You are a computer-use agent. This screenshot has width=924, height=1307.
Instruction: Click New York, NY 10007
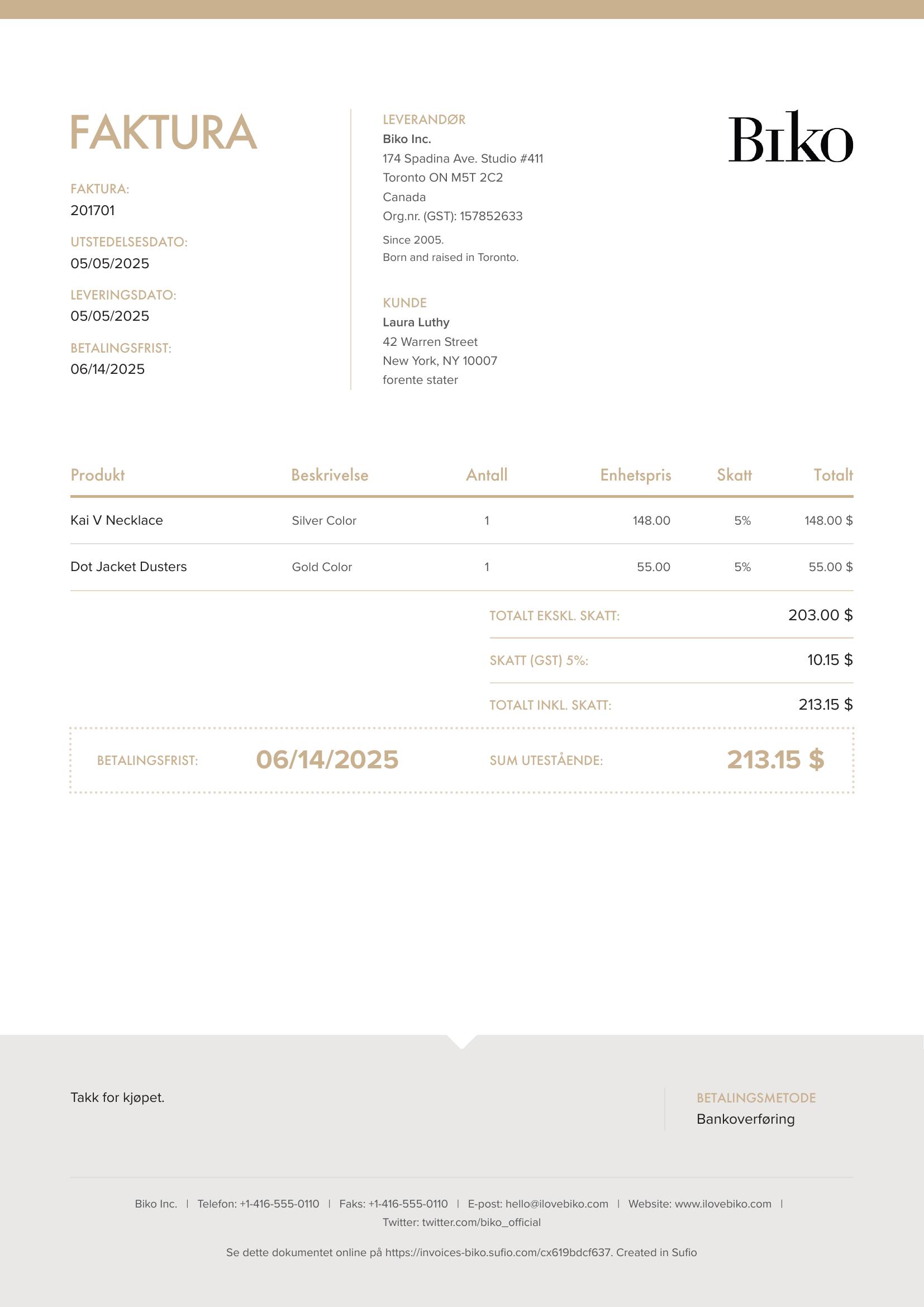(440, 361)
